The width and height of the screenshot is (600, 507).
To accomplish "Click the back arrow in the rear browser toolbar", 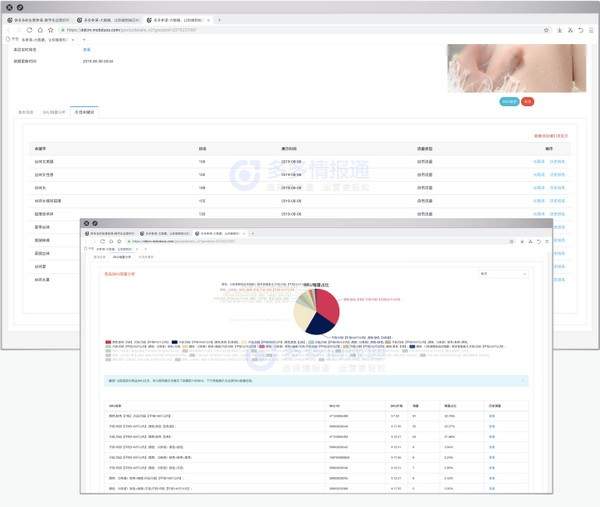I will 9,30.
